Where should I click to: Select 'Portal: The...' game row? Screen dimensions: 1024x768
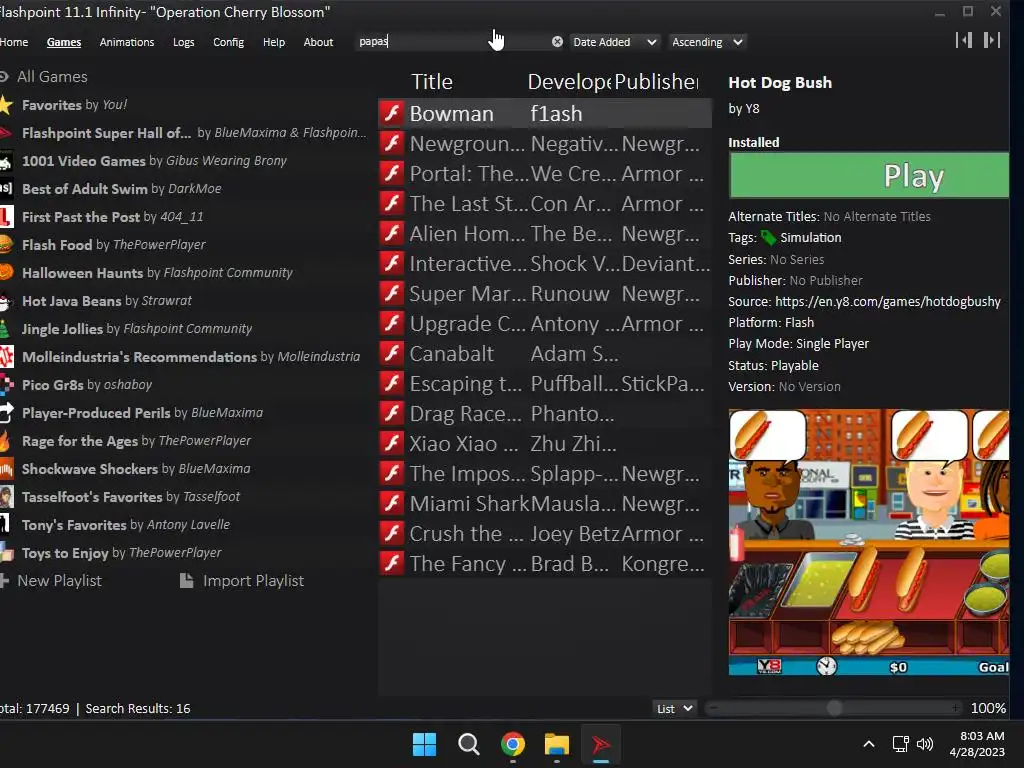pyautogui.click(x=545, y=173)
